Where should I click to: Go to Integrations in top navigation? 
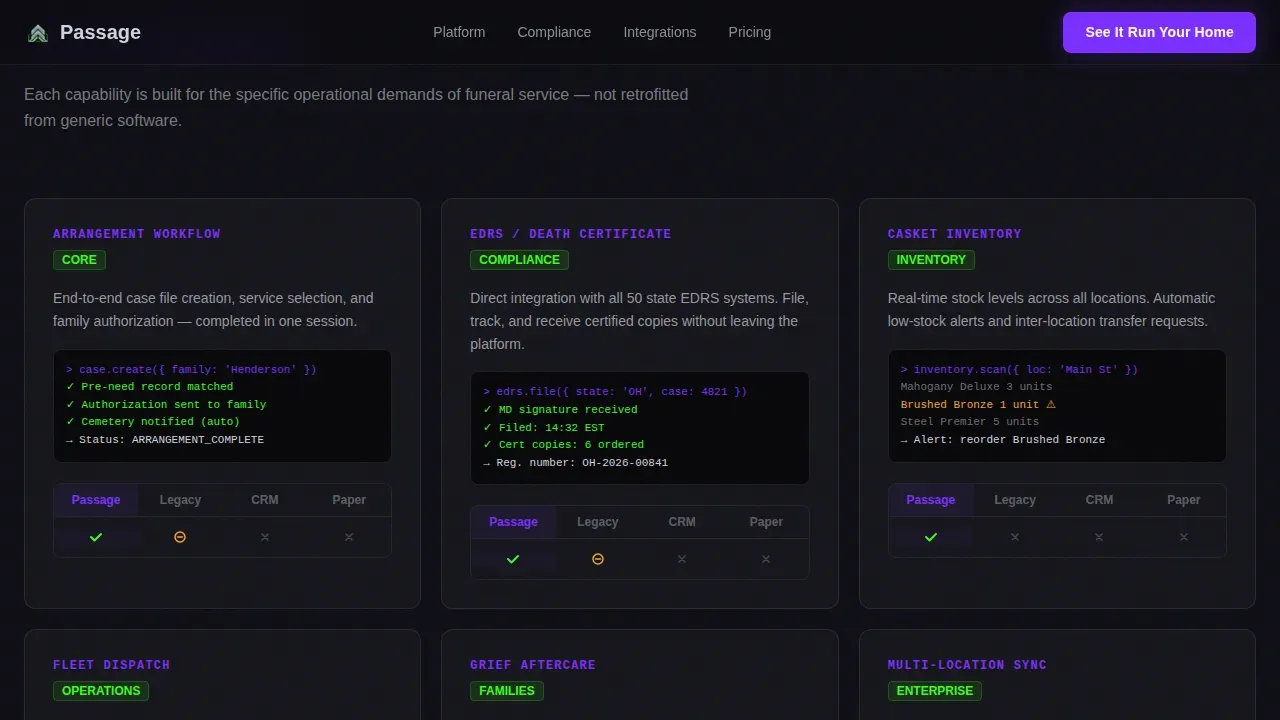click(660, 32)
